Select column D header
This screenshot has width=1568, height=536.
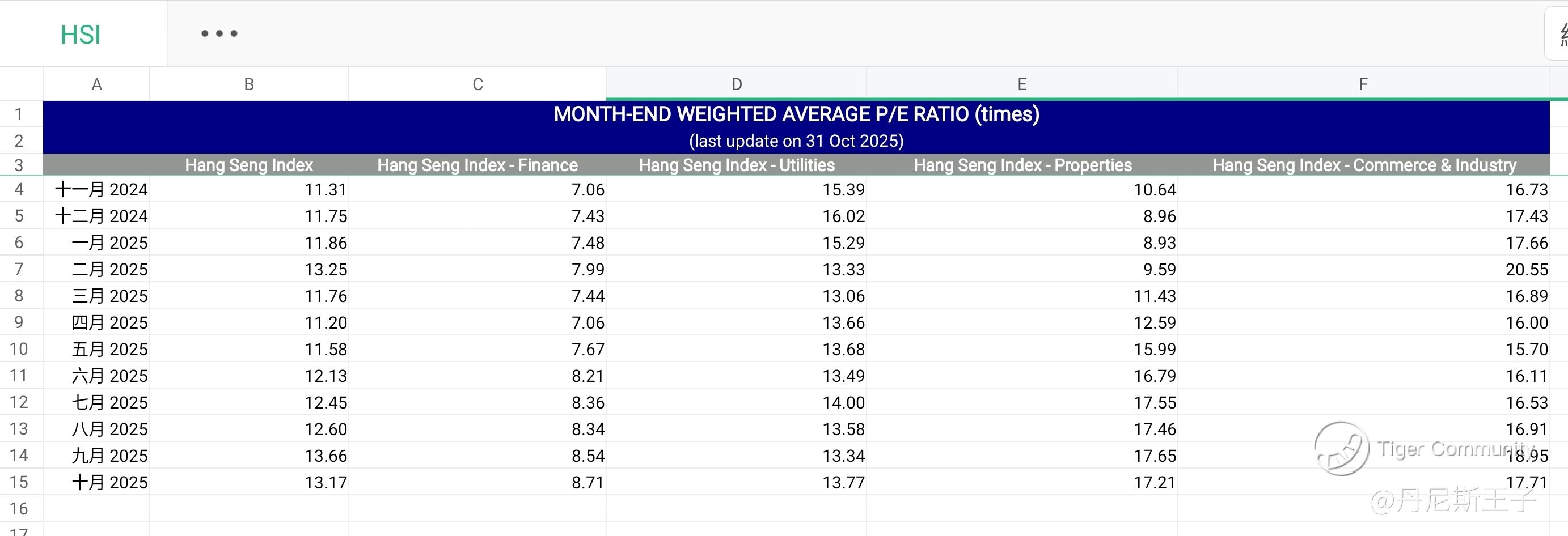[x=737, y=84]
